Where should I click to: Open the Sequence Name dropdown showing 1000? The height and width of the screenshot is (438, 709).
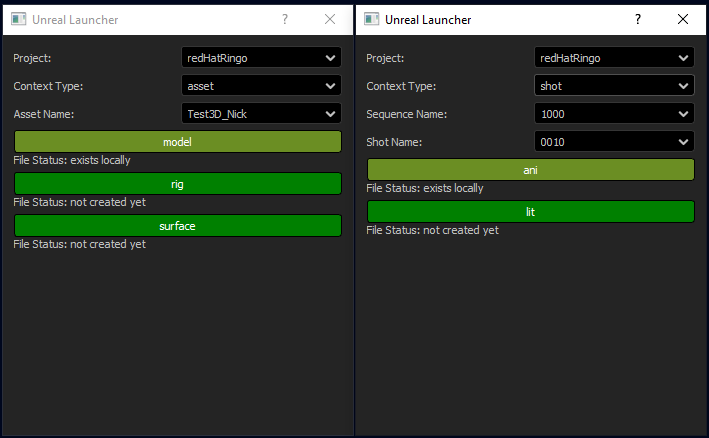pos(614,114)
